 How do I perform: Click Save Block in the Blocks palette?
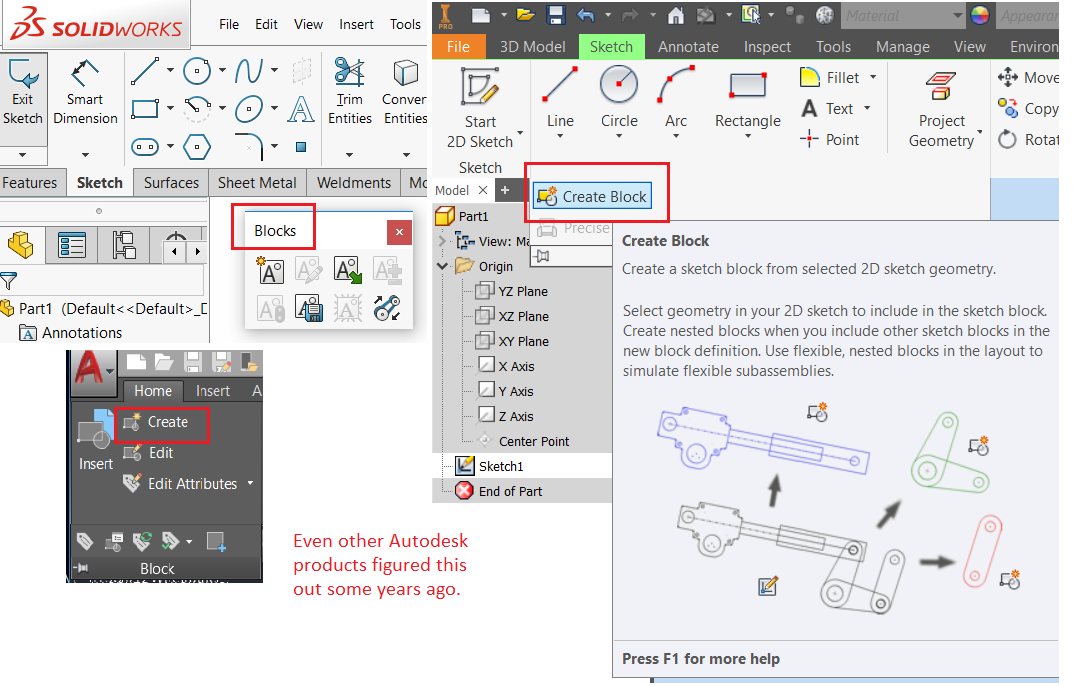309,308
